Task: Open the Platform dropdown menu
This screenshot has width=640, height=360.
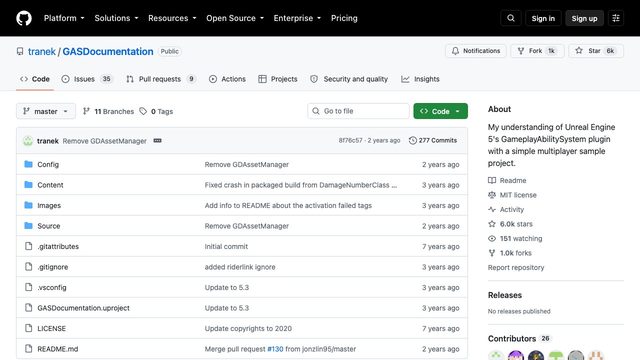Action: (x=64, y=18)
